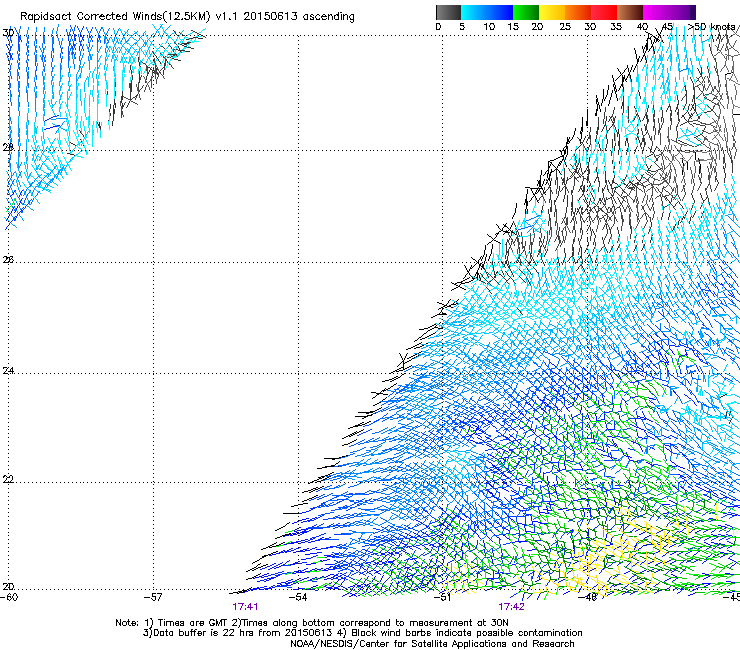Viewport: 740px width, 650px height.
Task: Select the gray 0-5 knots color segment
Action: [x=448, y=12]
